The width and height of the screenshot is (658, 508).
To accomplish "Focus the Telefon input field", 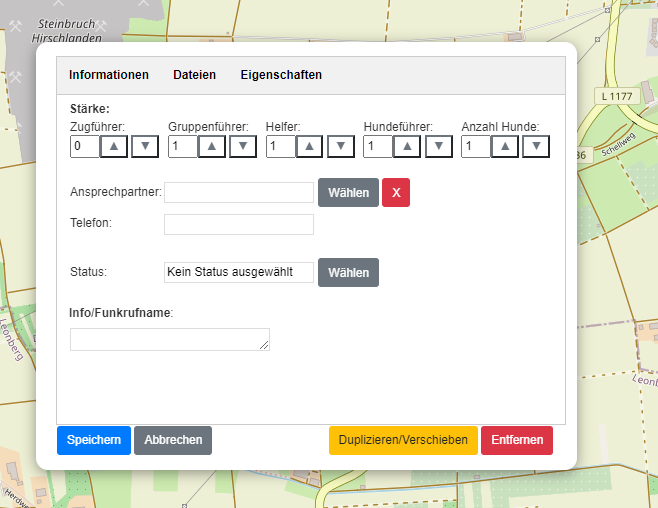I will point(239,224).
